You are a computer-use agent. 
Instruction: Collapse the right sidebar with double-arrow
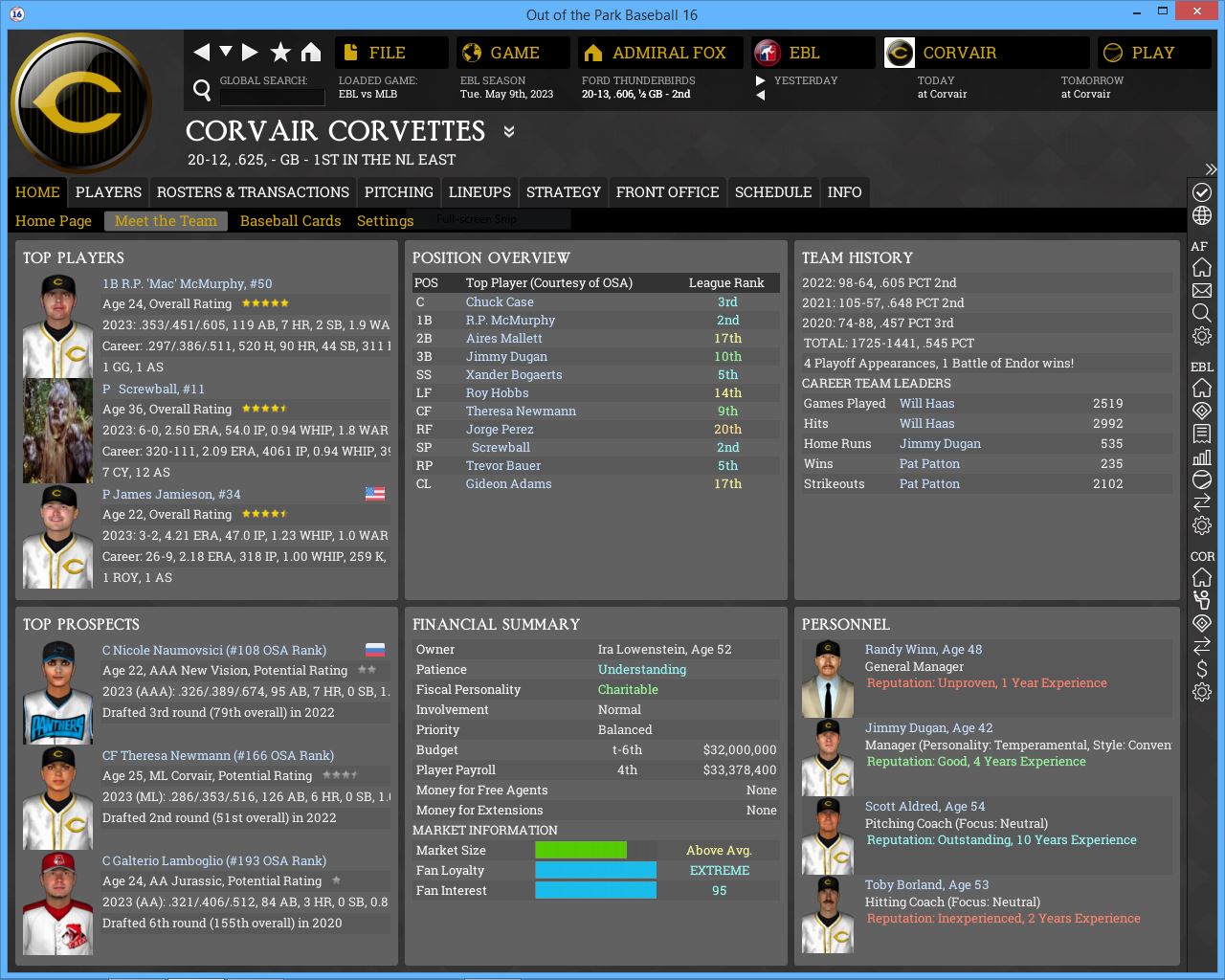[1211, 169]
